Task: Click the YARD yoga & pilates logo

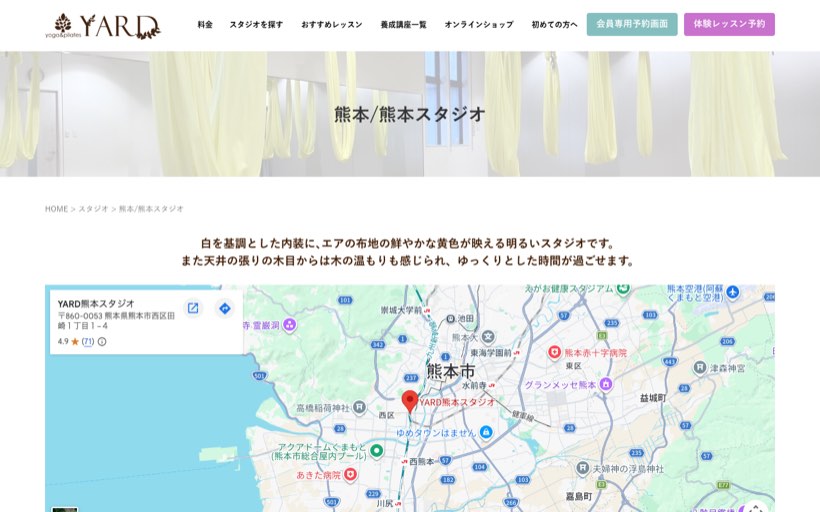Action: tap(103, 26)
